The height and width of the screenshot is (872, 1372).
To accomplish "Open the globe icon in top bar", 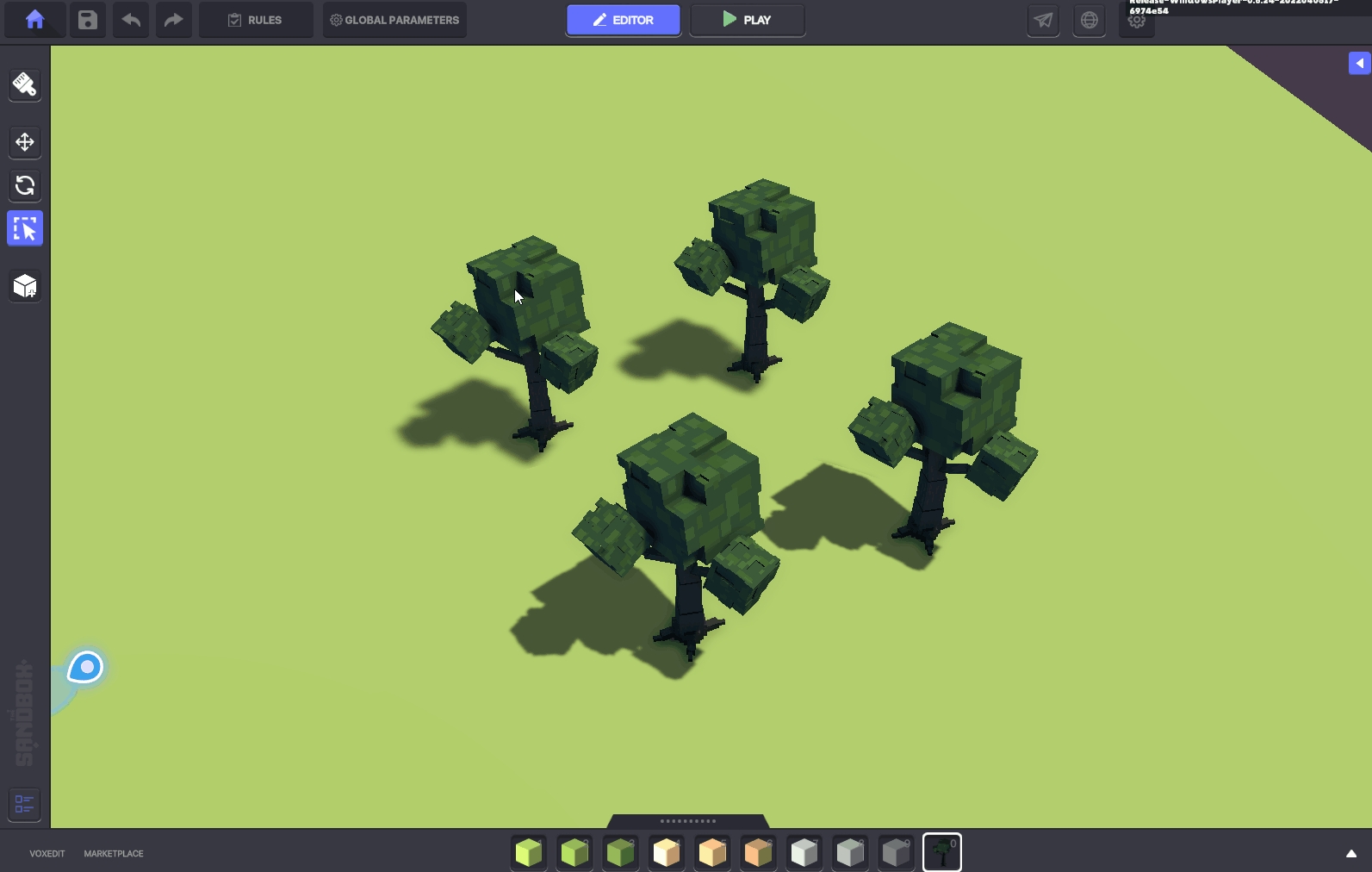I will 1090,20.
